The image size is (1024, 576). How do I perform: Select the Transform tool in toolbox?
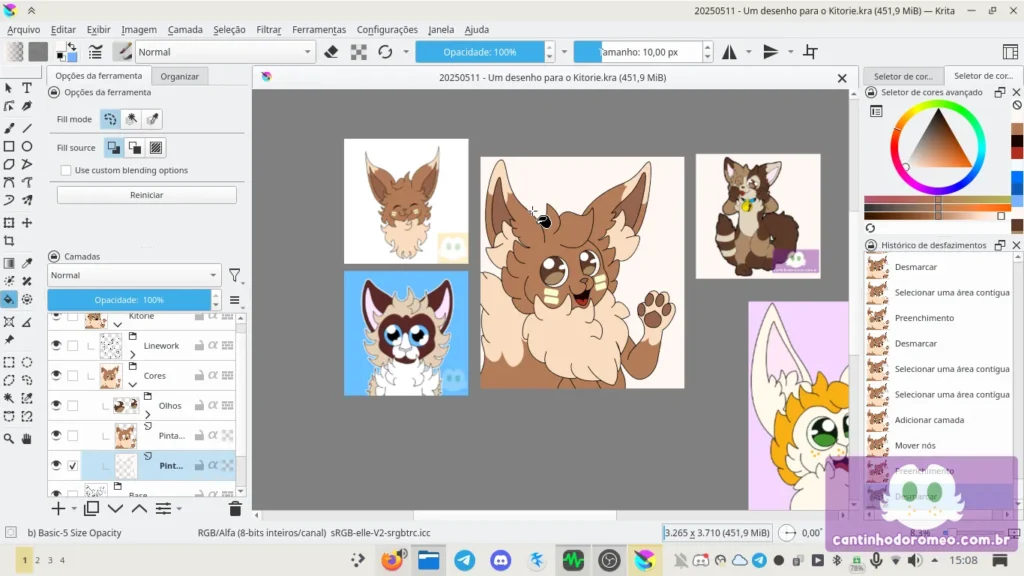(9, 223)
